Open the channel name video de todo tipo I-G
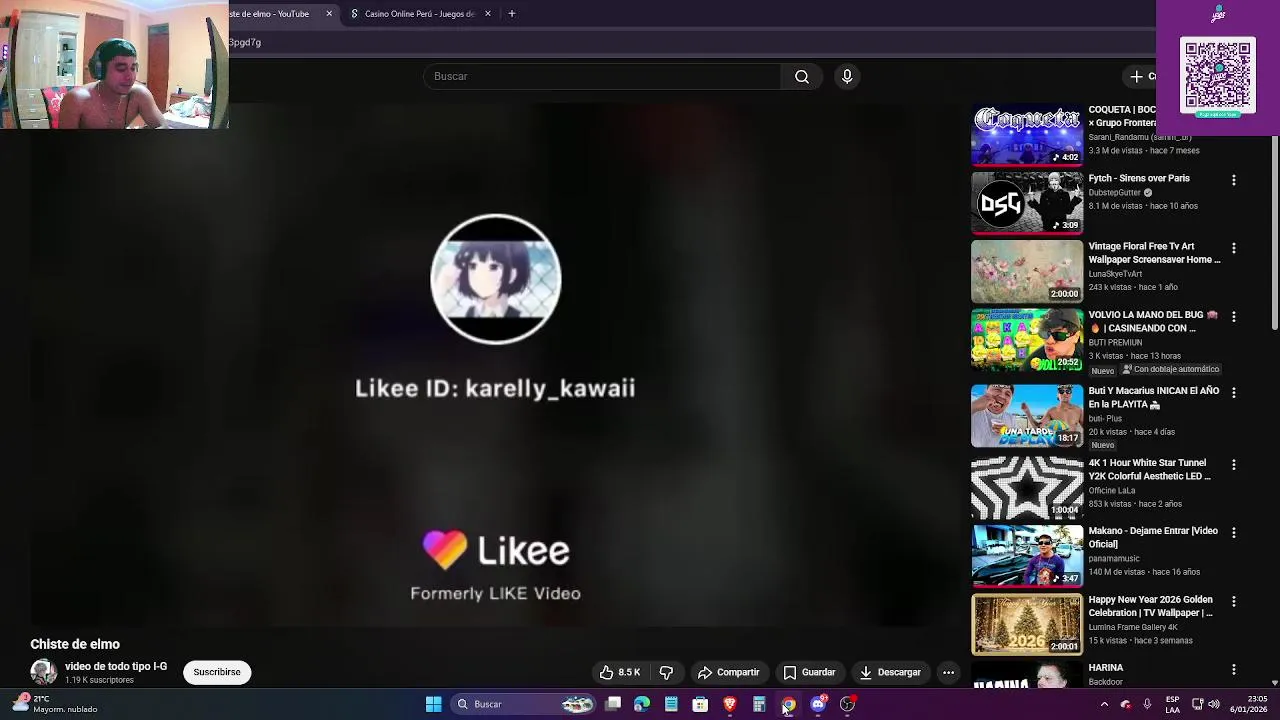 click(x=116, y=667)
